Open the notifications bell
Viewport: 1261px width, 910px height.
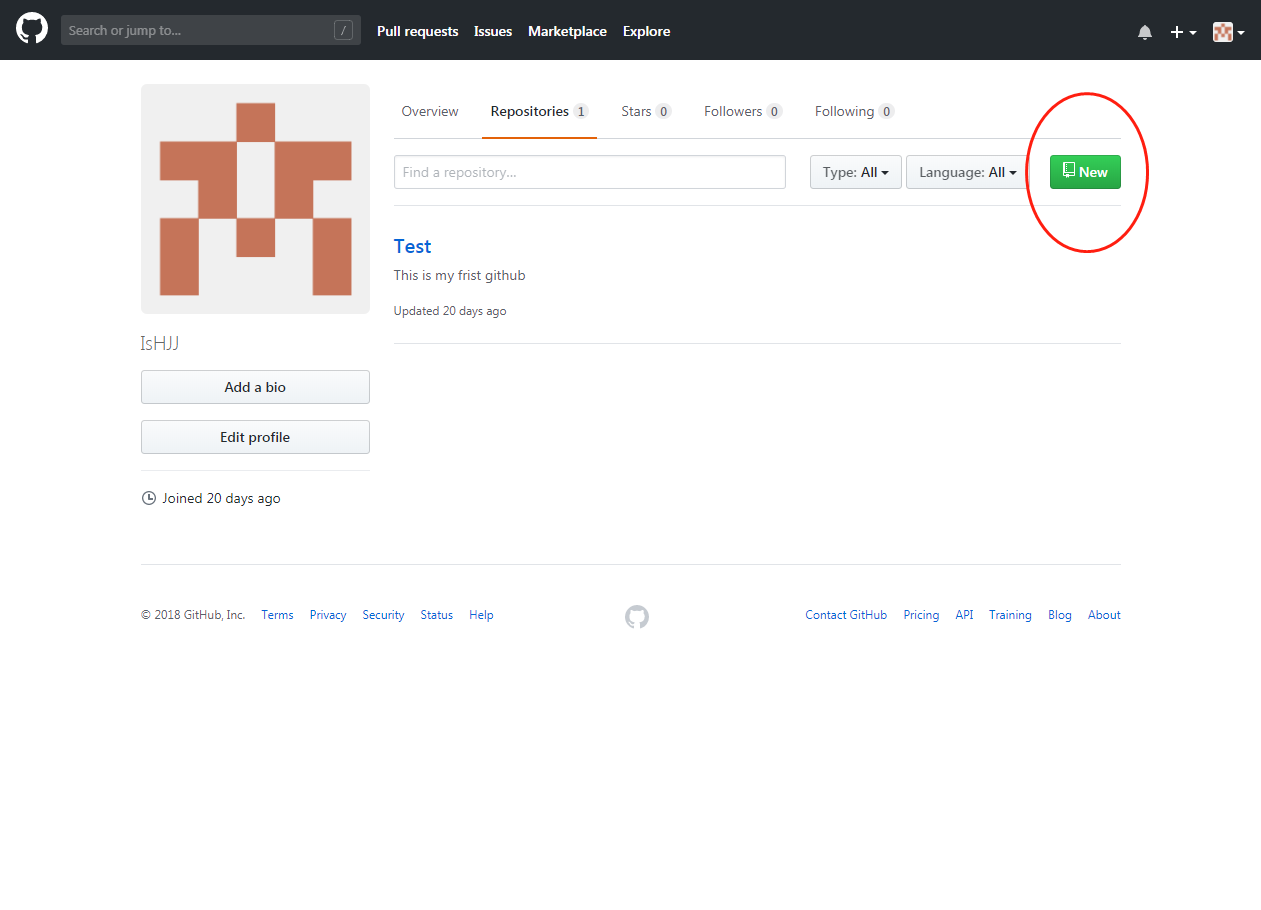click(x=1145, y=32)
